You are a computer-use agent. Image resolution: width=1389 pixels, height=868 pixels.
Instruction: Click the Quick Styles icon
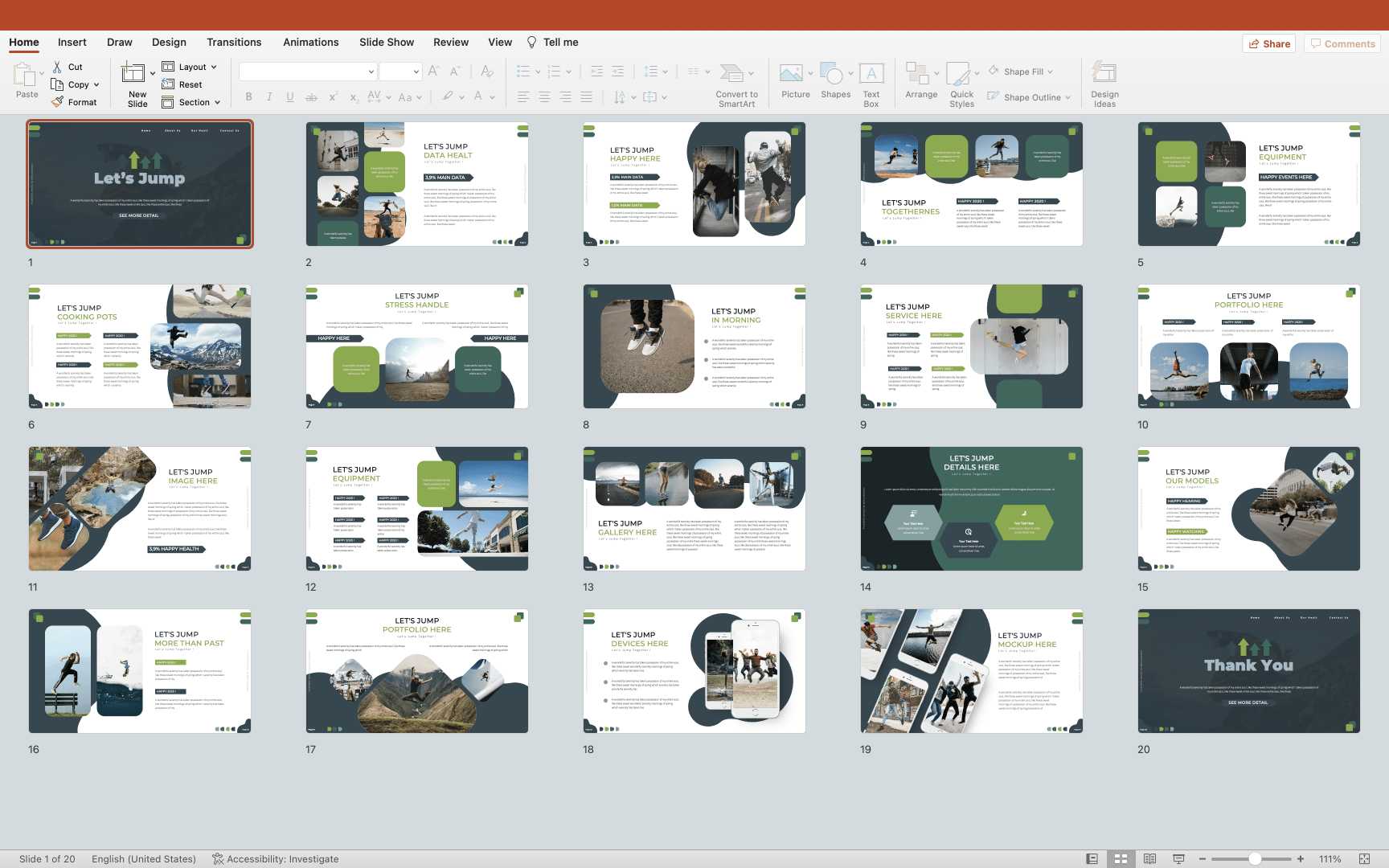959,74
